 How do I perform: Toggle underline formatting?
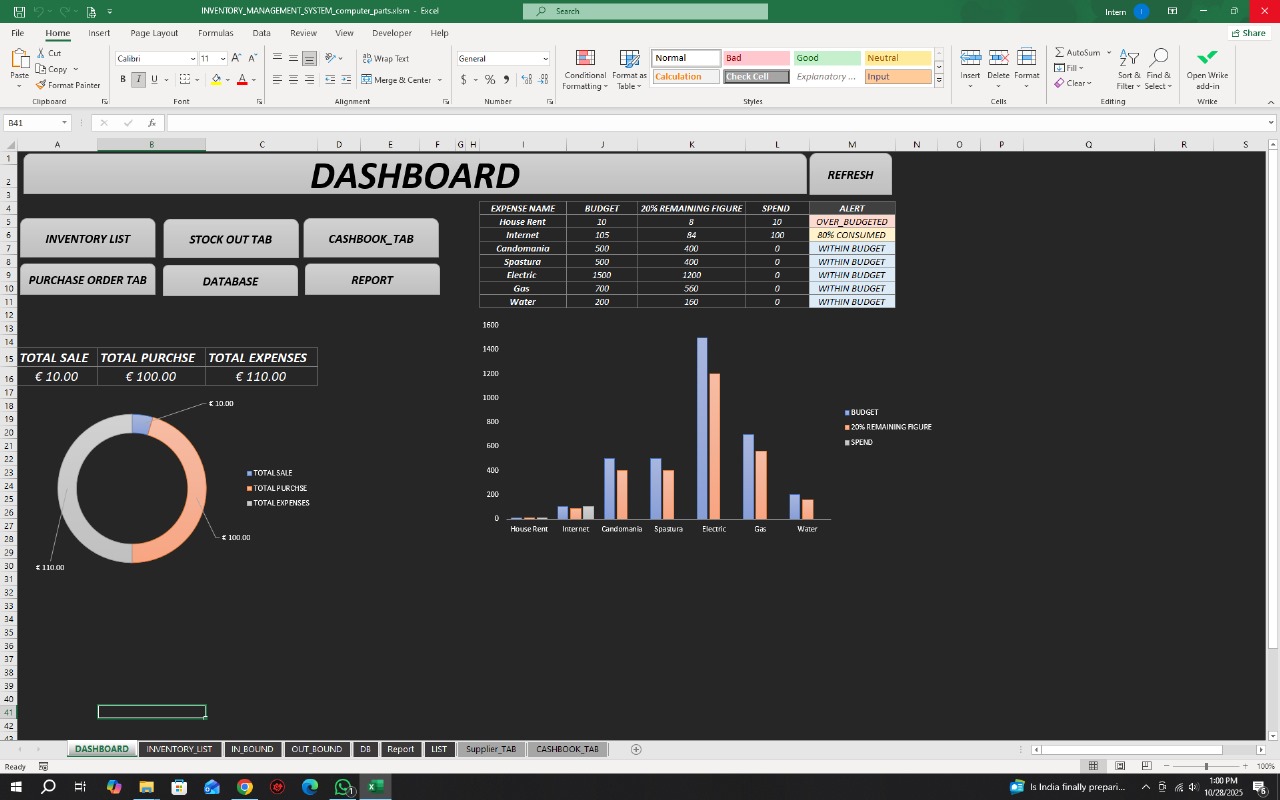click(154, 79)
